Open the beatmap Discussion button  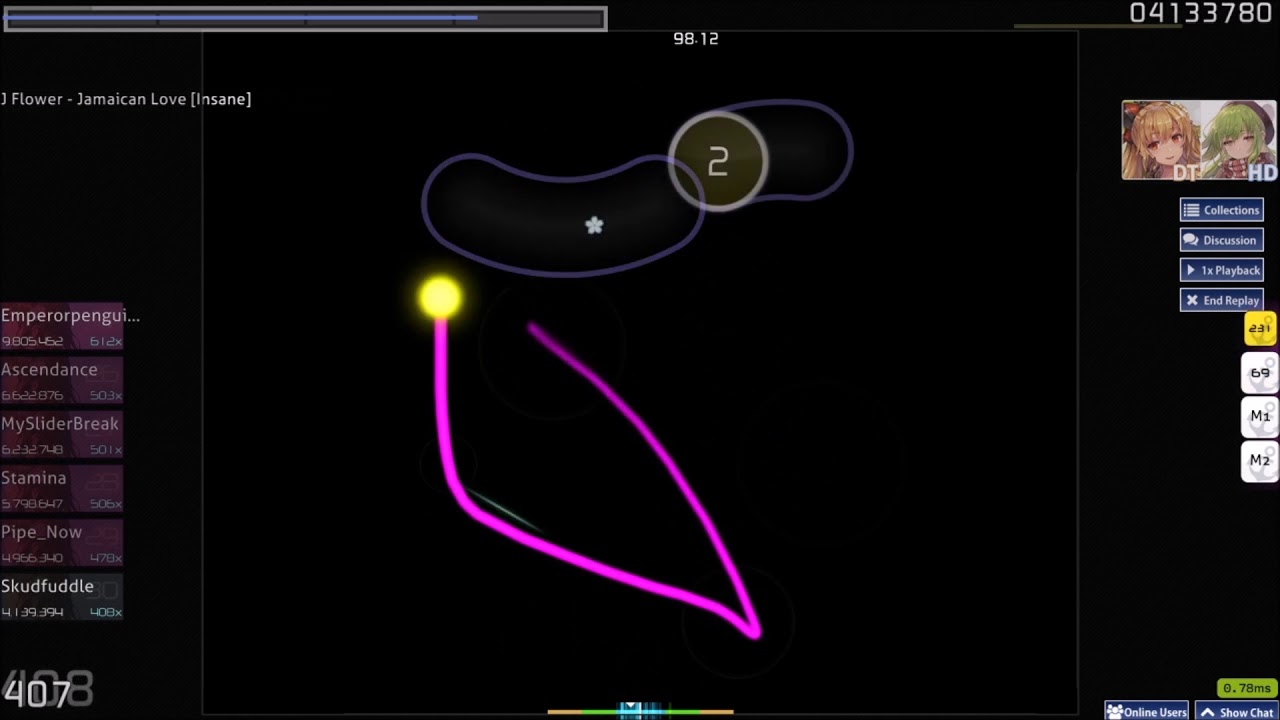[x=1221, y=240]
